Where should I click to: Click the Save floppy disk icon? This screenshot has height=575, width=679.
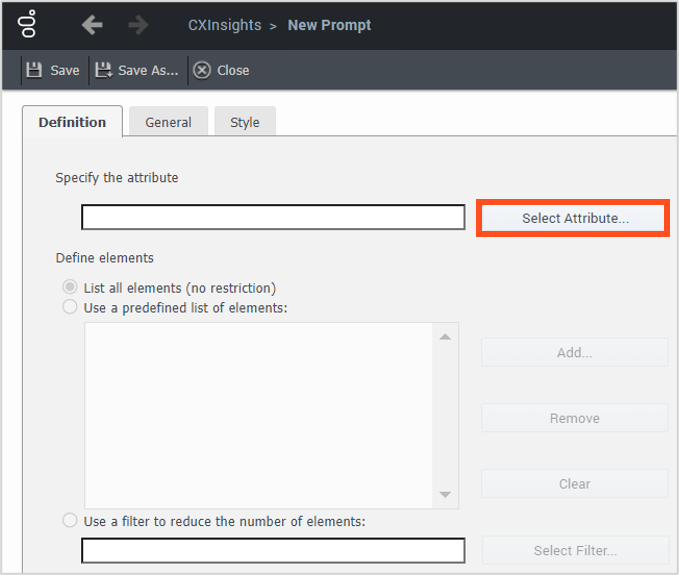[35, 70]
